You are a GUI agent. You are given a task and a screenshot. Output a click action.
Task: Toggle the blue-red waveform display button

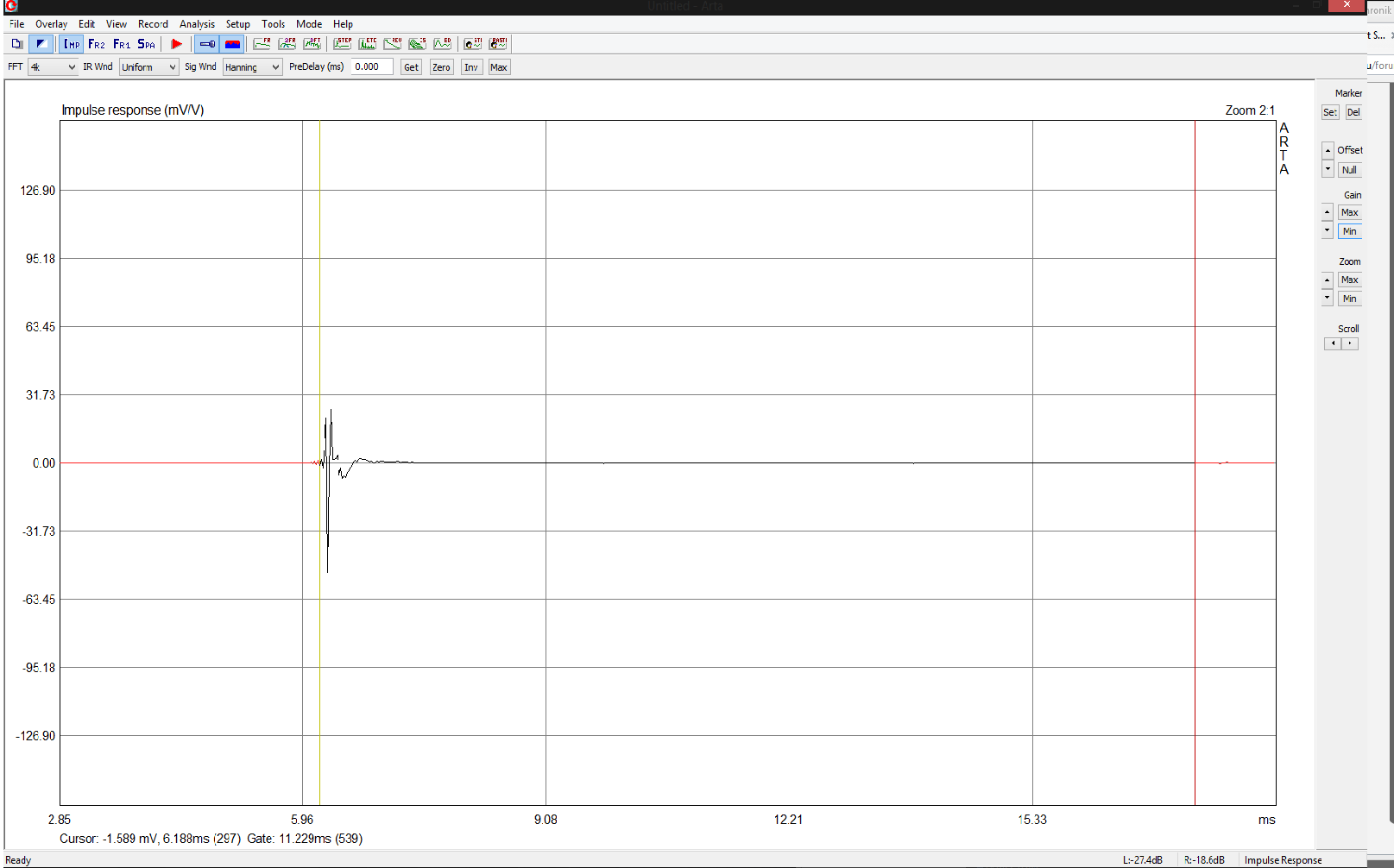232,44
